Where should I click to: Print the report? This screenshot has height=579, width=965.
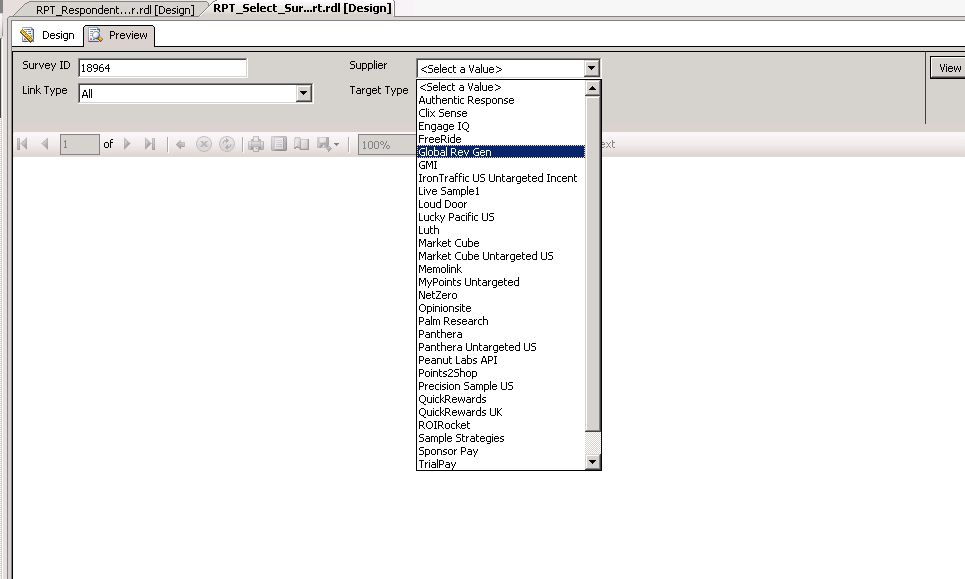coord(256,144)
